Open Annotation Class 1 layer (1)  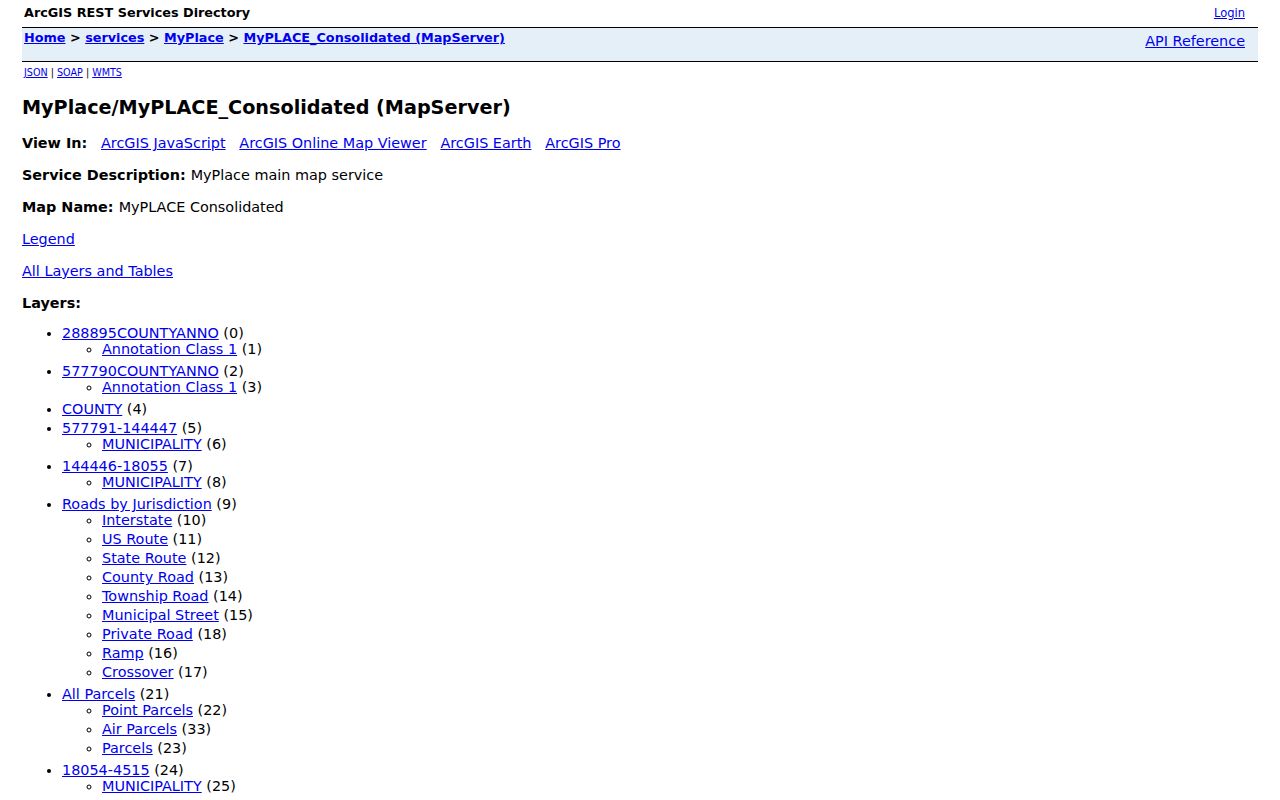169,349
